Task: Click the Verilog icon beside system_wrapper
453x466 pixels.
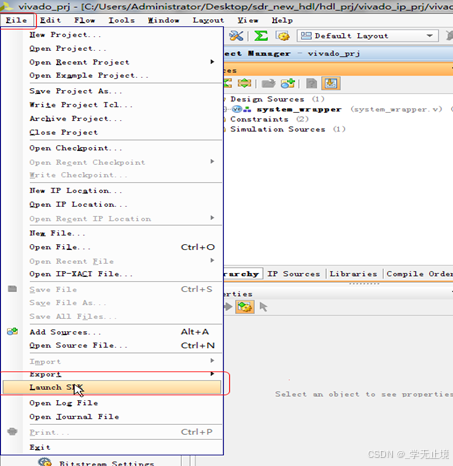Action: coord(237,109)
